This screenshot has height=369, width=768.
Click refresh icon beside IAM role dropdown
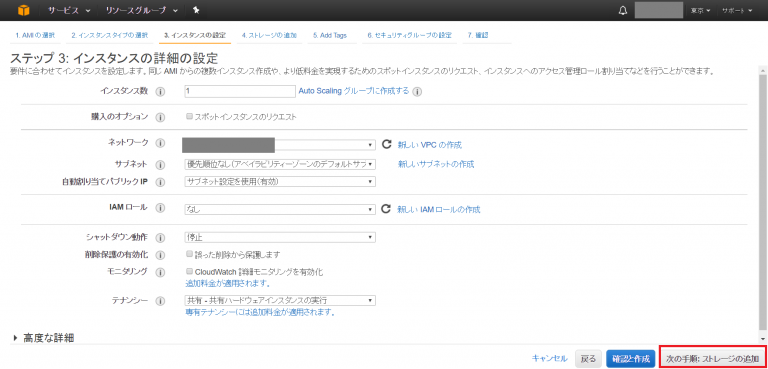point(386,209)
